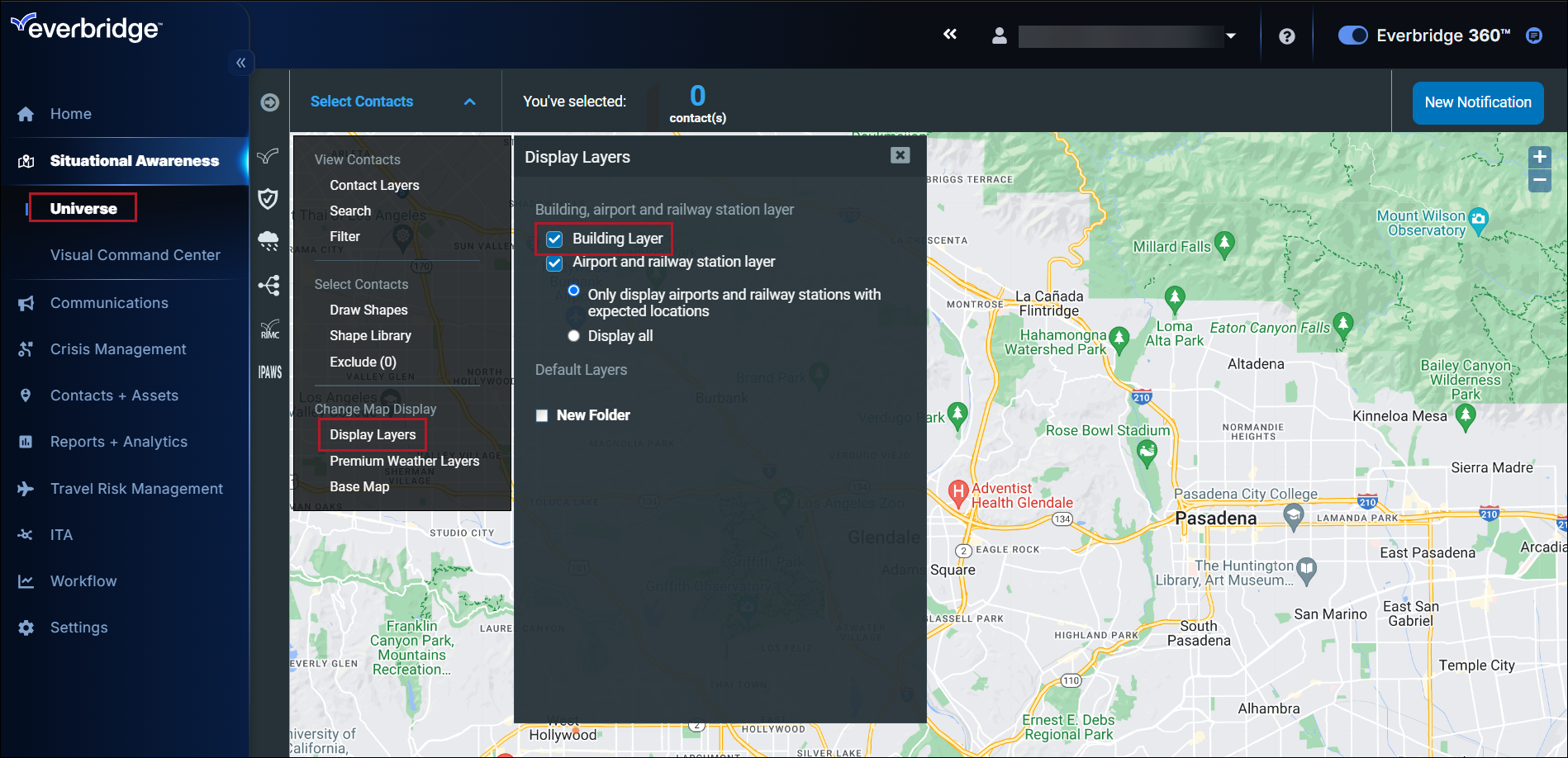Open the user account dropdown arrow
1568x758 pixels.
tap(1231, 36)
